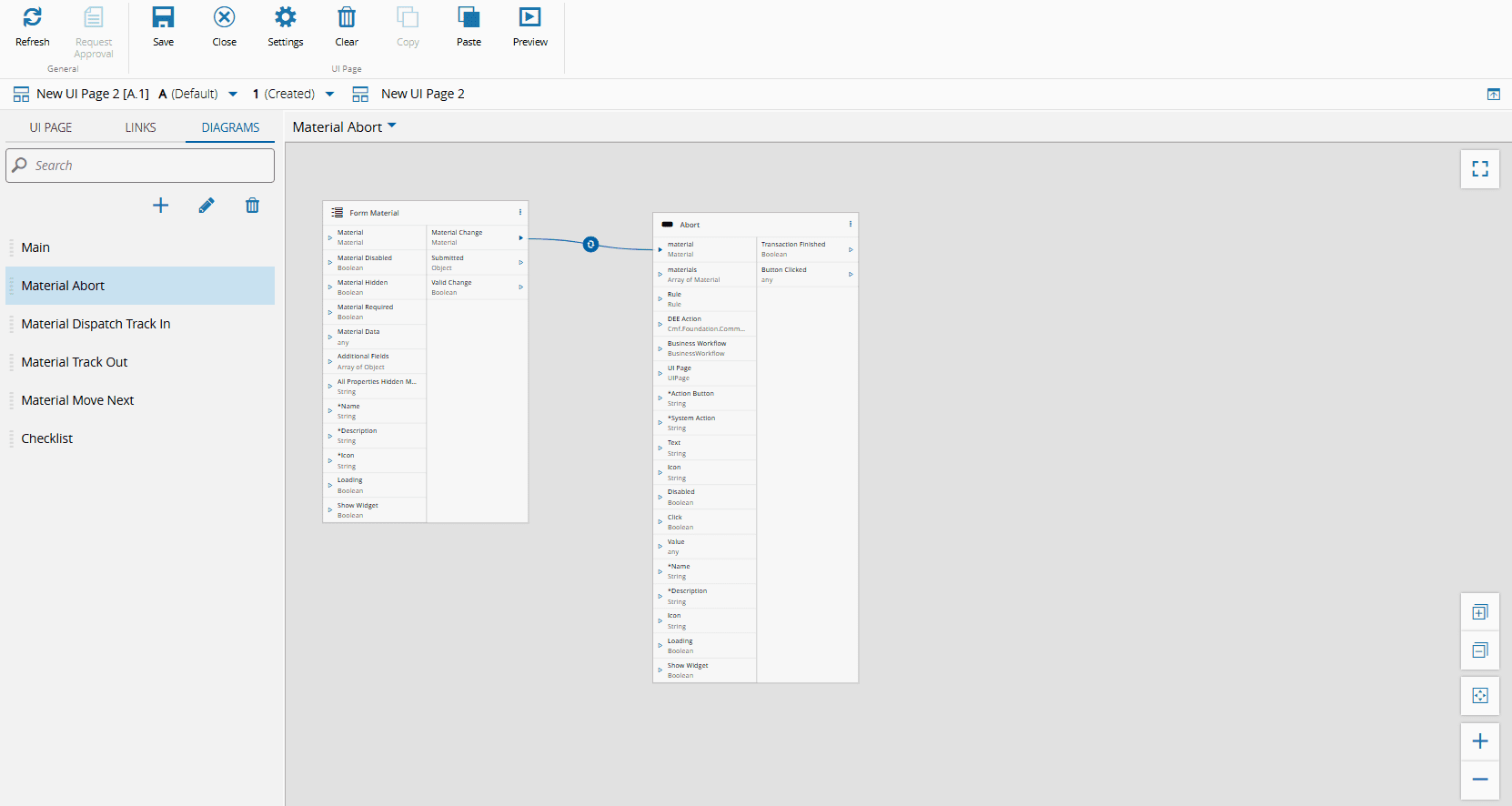
Task: Toggle fullscreen diagram view
Action: (1479, 169)
